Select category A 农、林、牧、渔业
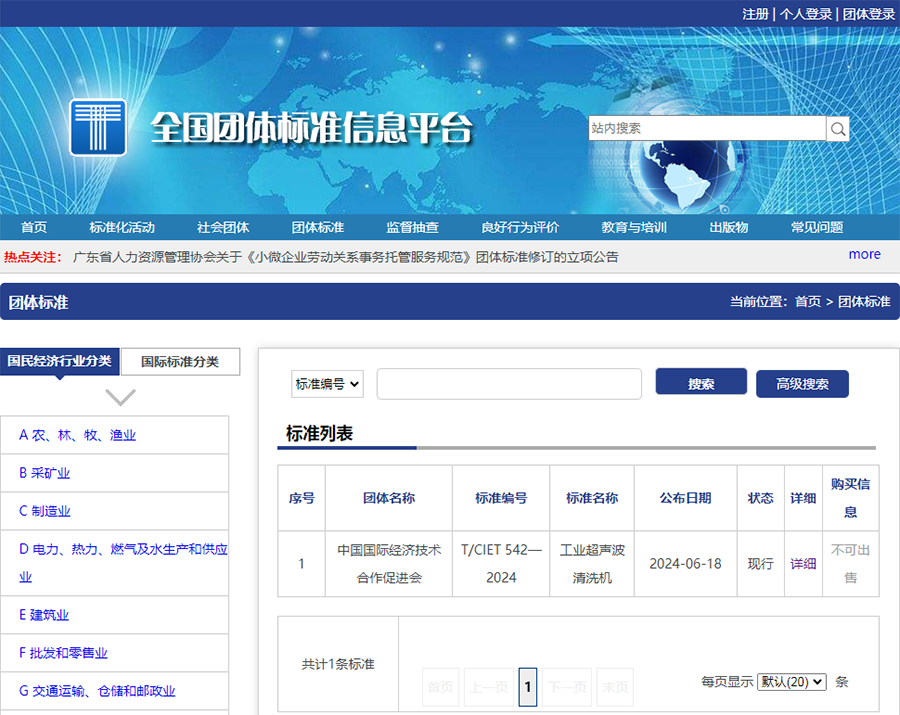 click(x=77, y=435)
